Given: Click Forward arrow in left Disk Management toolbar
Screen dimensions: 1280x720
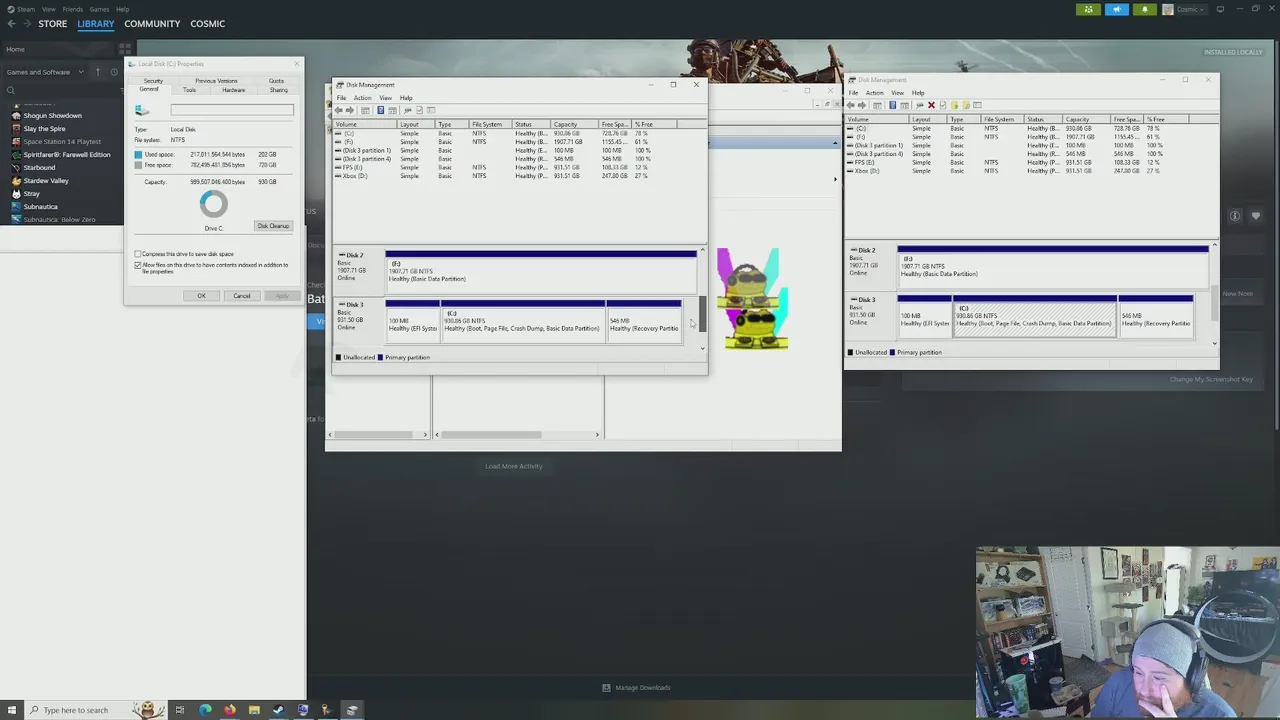Looking at the screenshot, I should click(350, 110).
